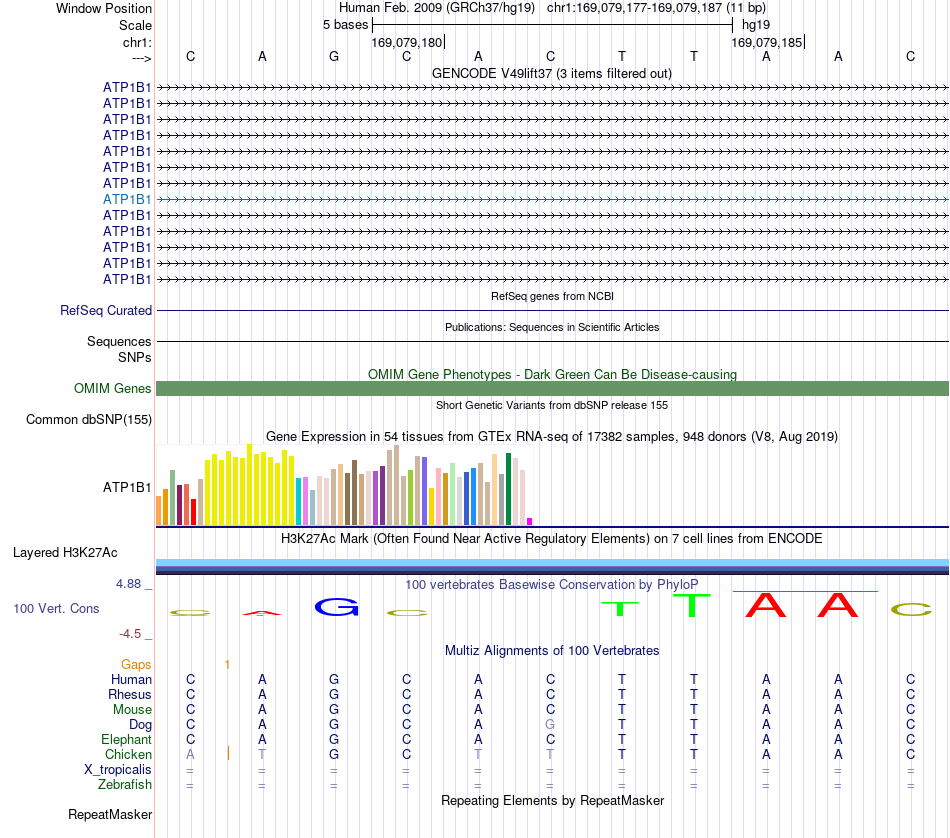Click the green OMIM Genes bar
The height and width of the screenshot is (838, 950).
tap(552, 388)
